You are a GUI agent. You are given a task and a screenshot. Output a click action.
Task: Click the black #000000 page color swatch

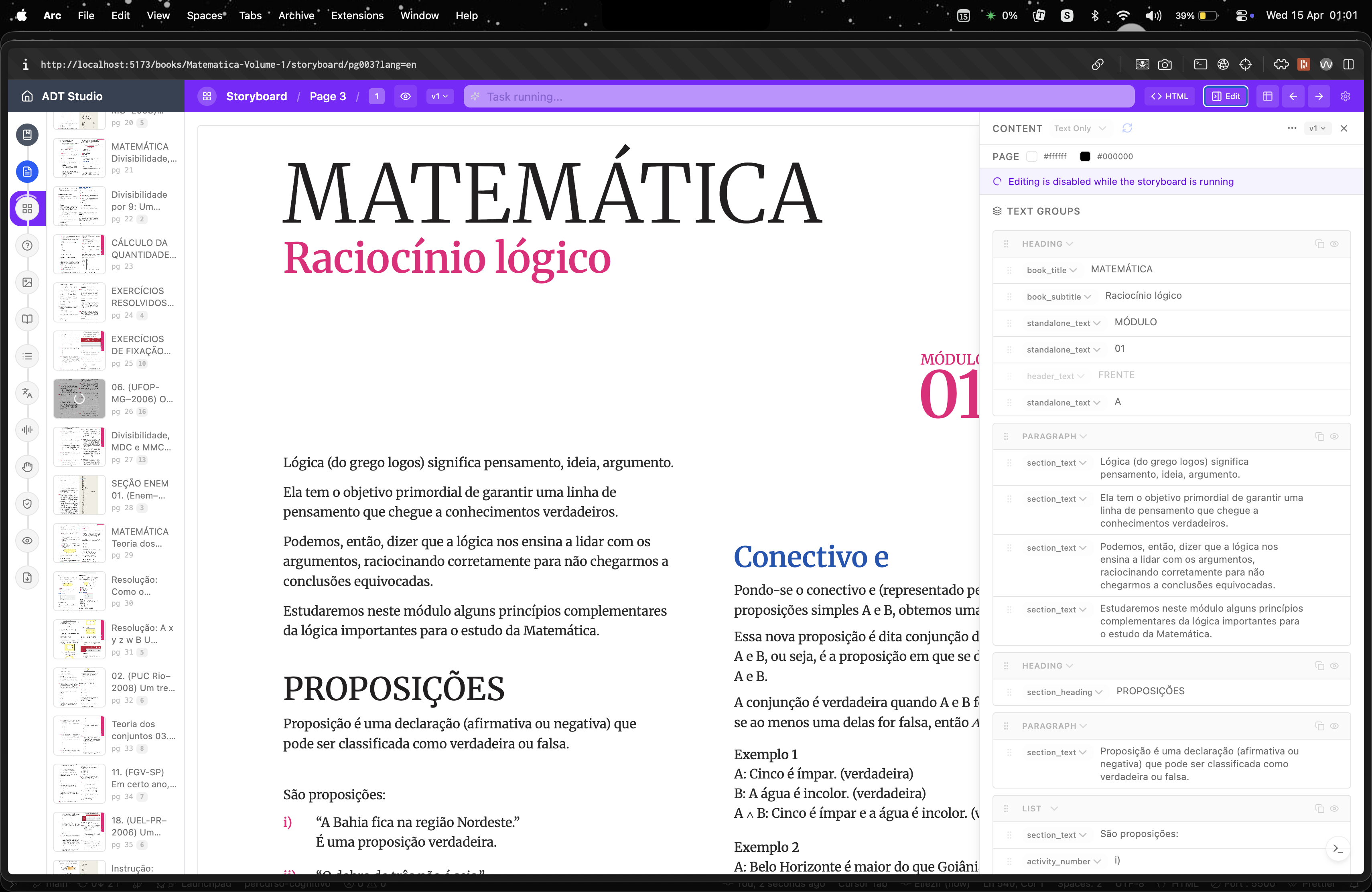pyautogui.click(x=1085, y=156)
